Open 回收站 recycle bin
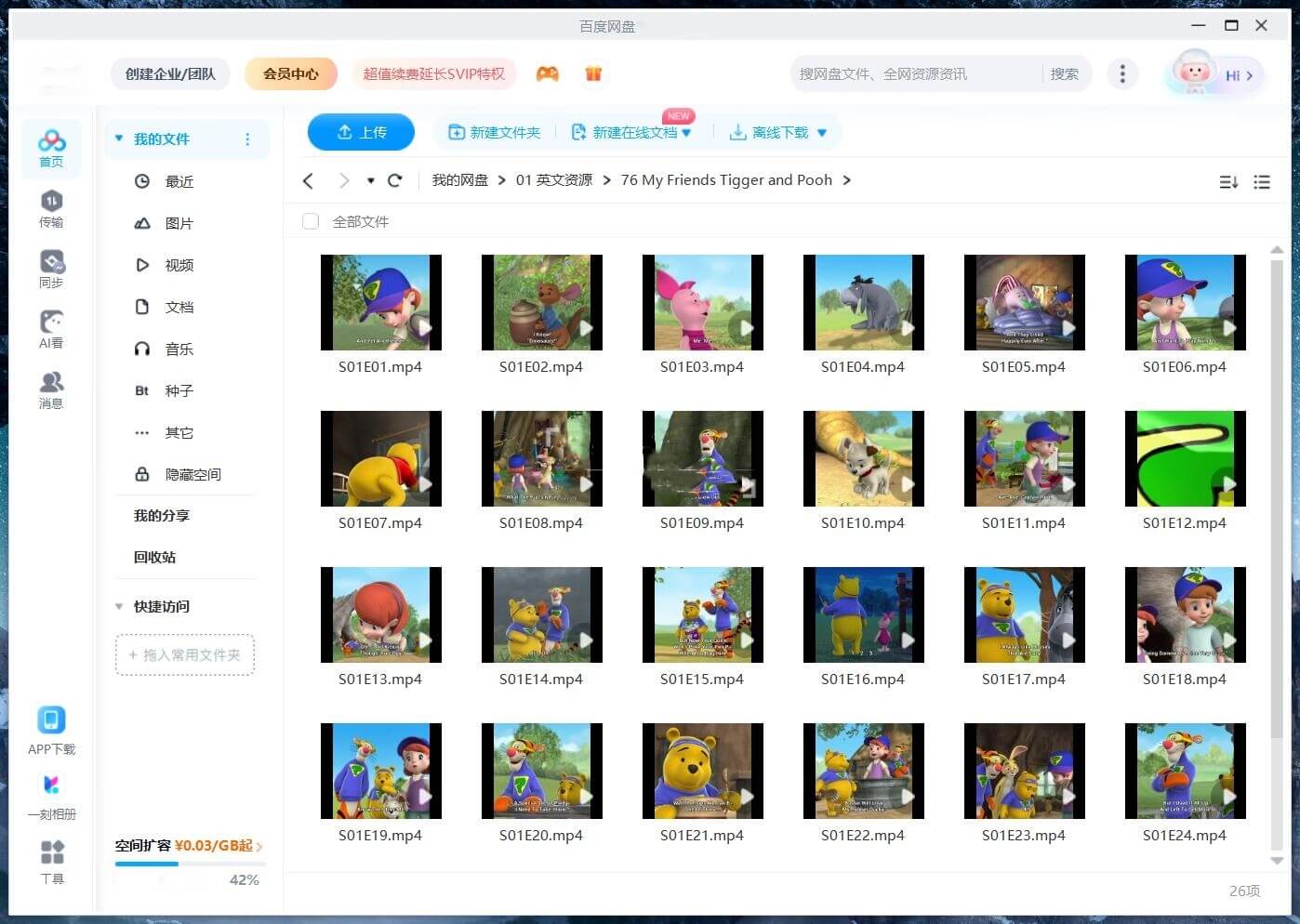This screenshot has width=1300, height=924. click(154, 557)
